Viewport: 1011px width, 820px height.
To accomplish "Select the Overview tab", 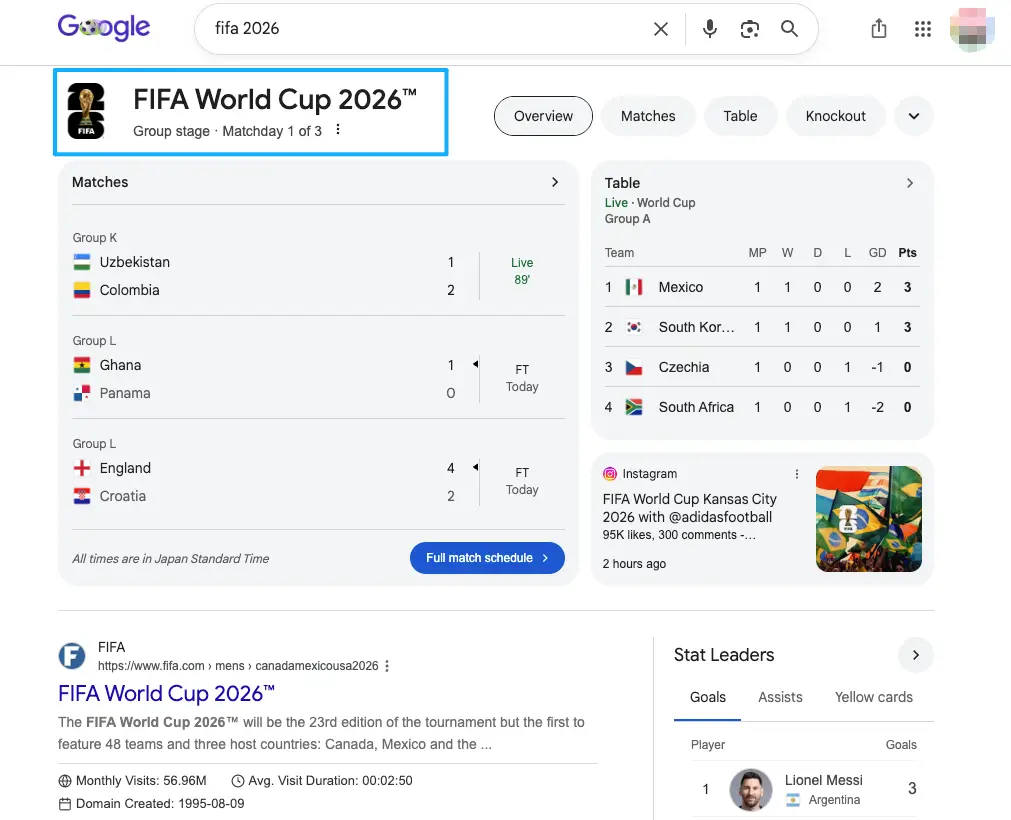I will [543, 116].
